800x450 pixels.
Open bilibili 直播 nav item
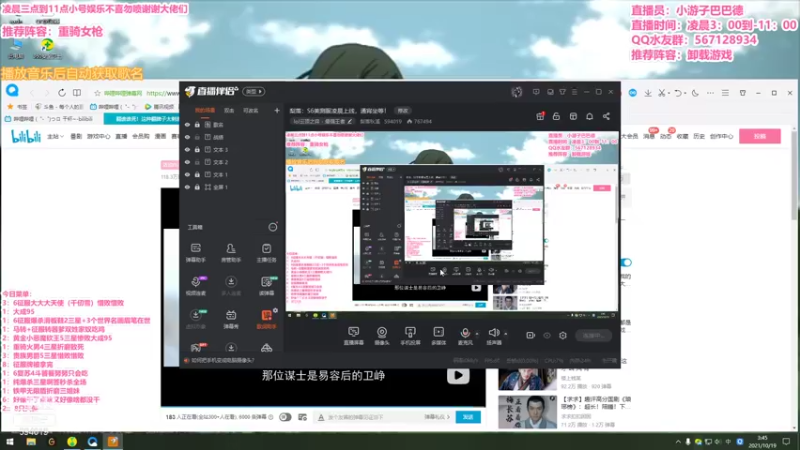pos(121,137)
